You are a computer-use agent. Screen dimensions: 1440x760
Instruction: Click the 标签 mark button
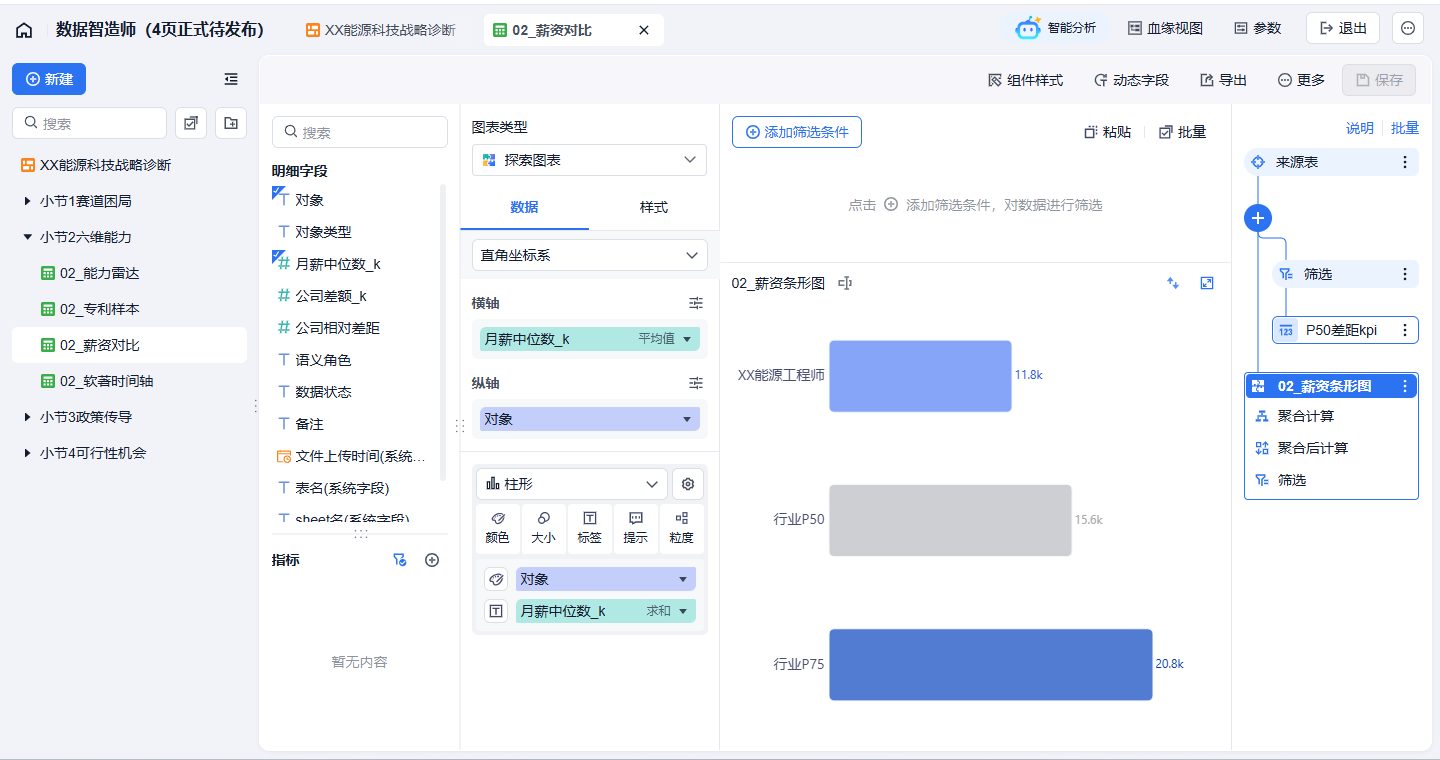coord(589,528)
